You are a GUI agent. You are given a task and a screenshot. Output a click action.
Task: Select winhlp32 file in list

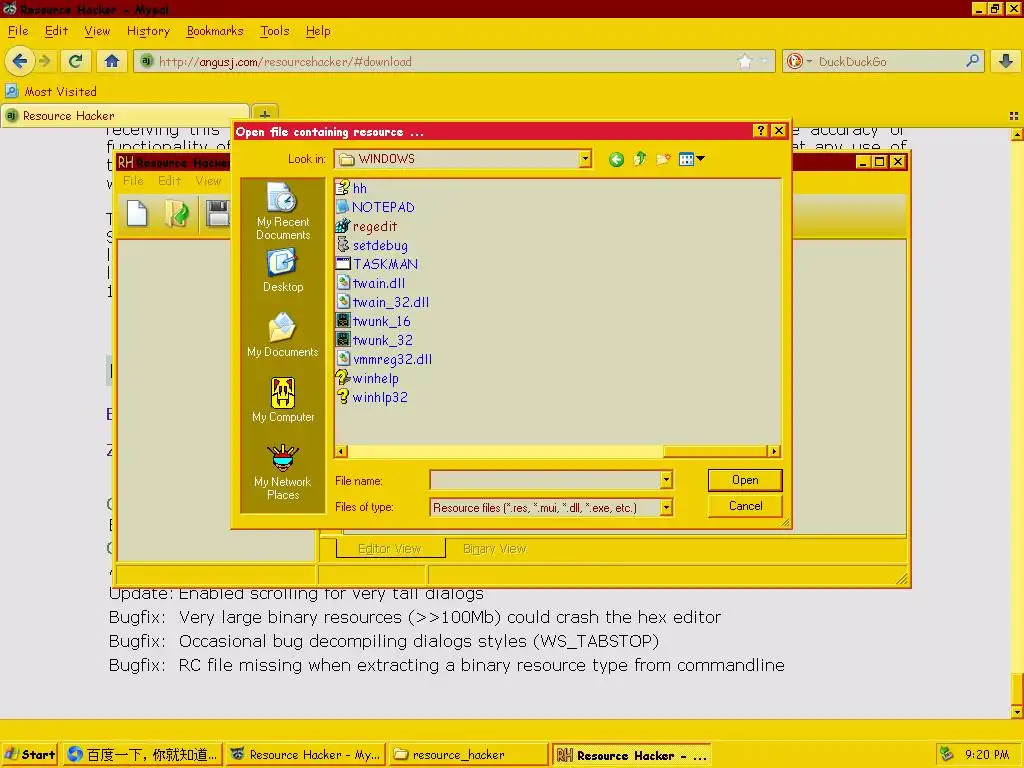pos(372,397)
